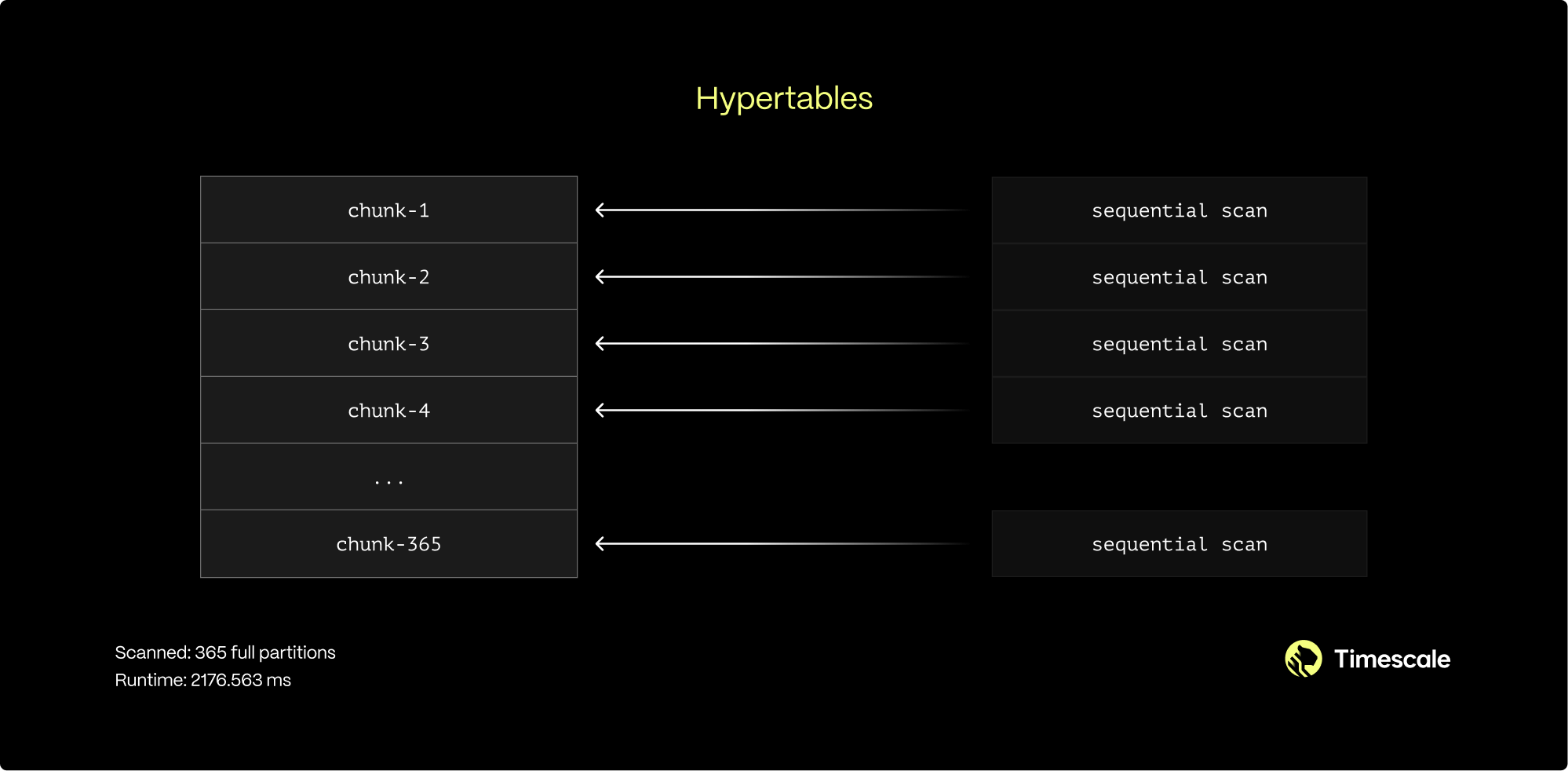Click the Scanned: 365 full partitions text
1568x771 pixels.
click(x=225, y=652)
